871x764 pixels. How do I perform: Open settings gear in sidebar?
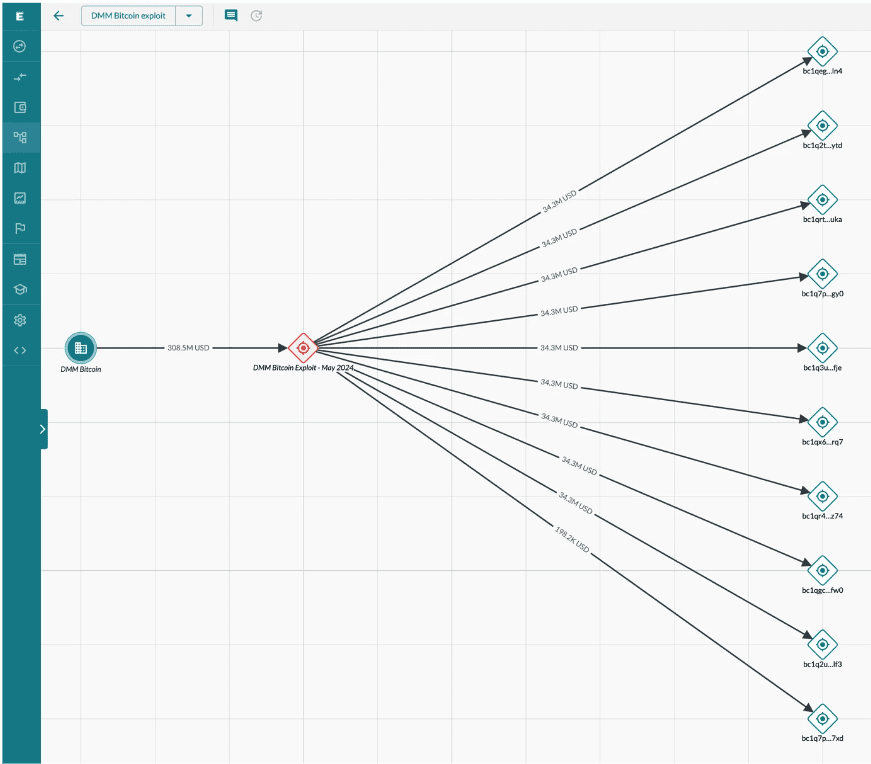(20, 320)
